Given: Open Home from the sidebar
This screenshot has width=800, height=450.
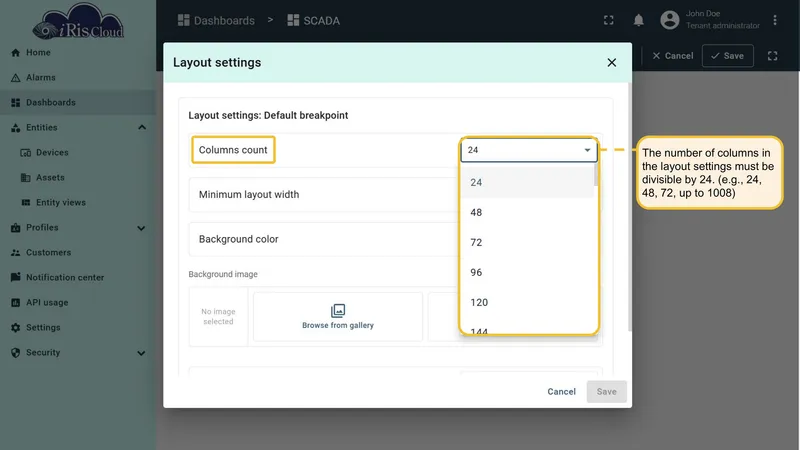Looking at the screenshot, I should (38, 53).
